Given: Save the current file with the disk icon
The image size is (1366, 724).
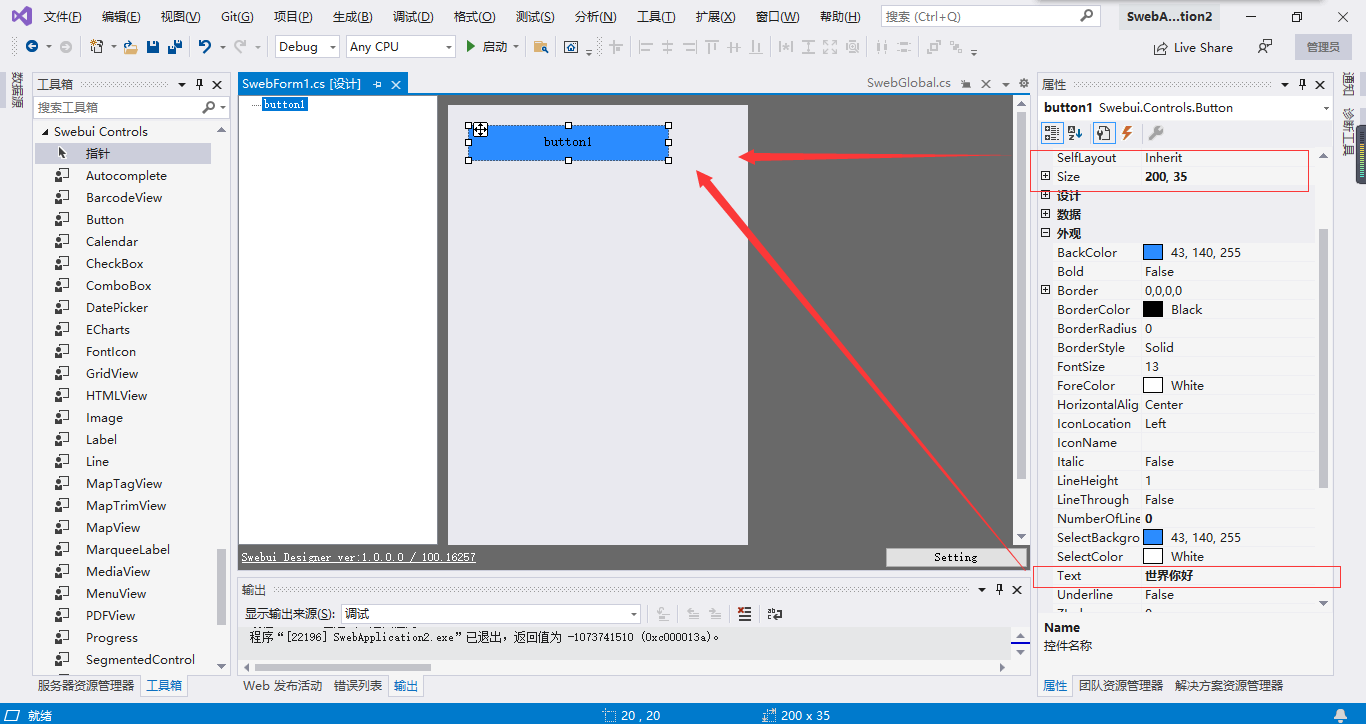Looking at the screenshot, I should tap(153, 47).
